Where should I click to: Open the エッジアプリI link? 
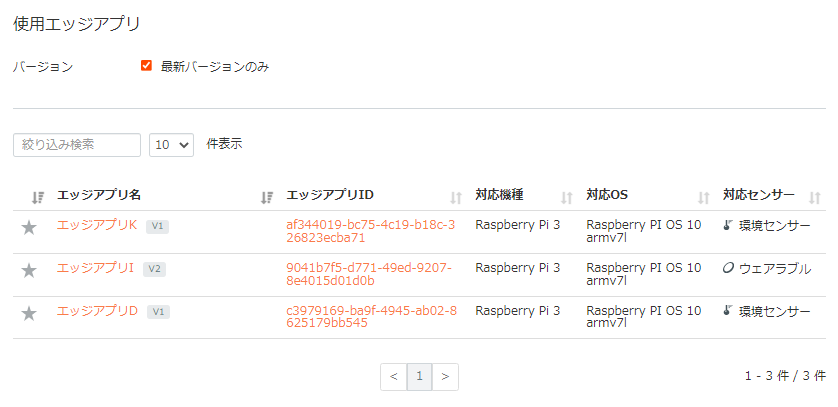(x=95, y=268)
